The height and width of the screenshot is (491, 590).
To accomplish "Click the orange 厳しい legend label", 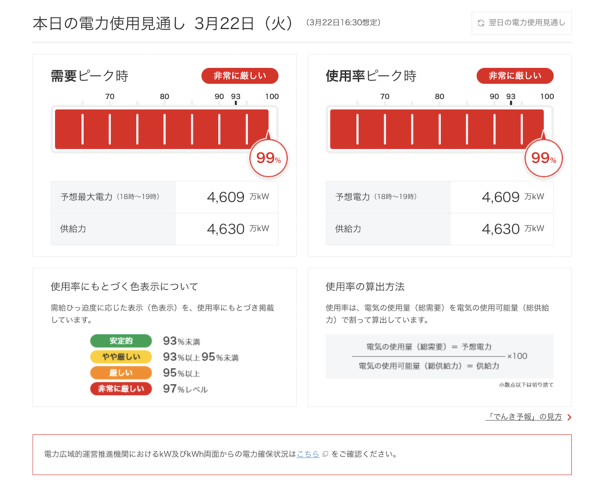I will point(121,372).
